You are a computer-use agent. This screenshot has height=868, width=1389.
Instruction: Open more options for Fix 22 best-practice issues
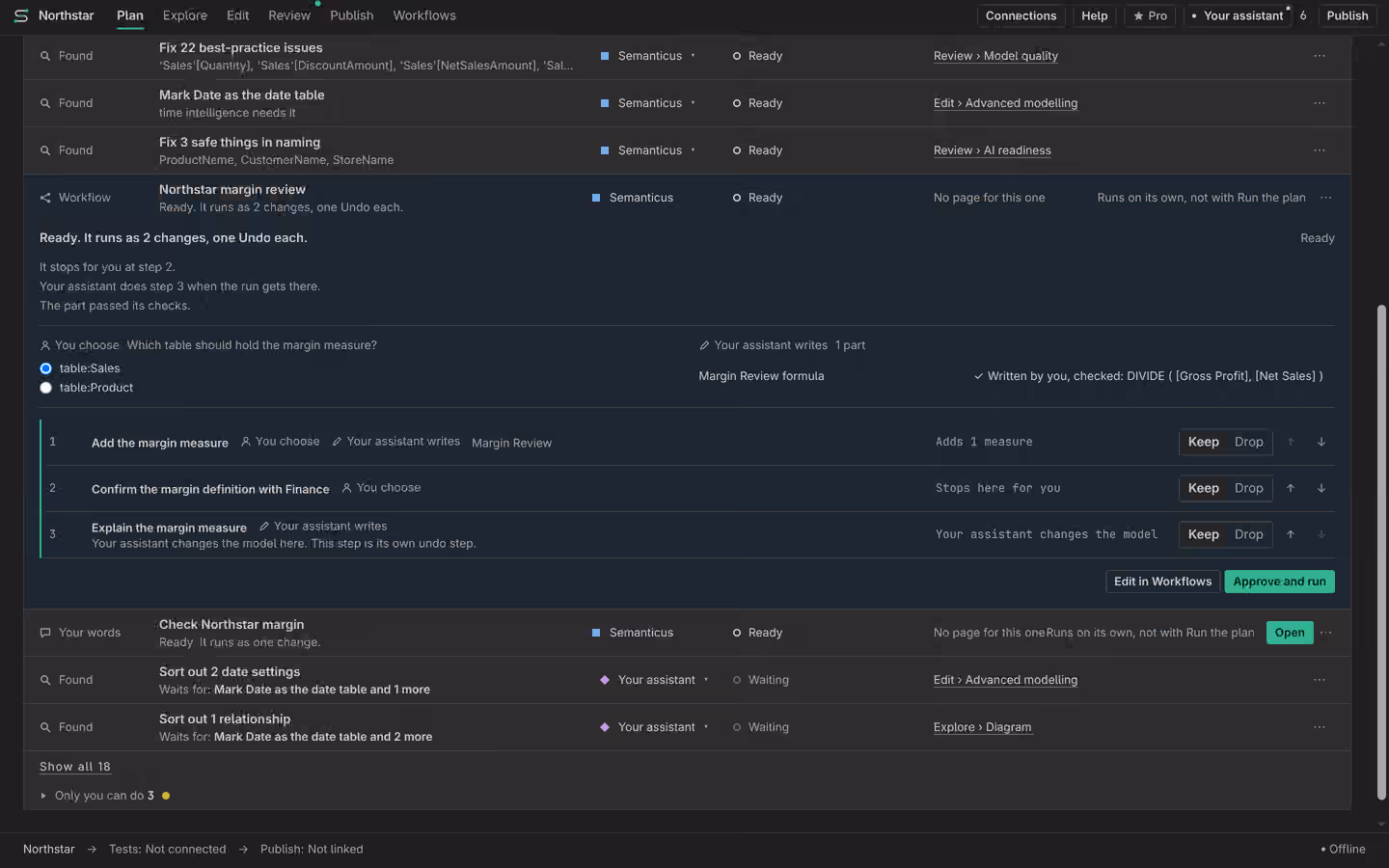[x=1319, y=56]
